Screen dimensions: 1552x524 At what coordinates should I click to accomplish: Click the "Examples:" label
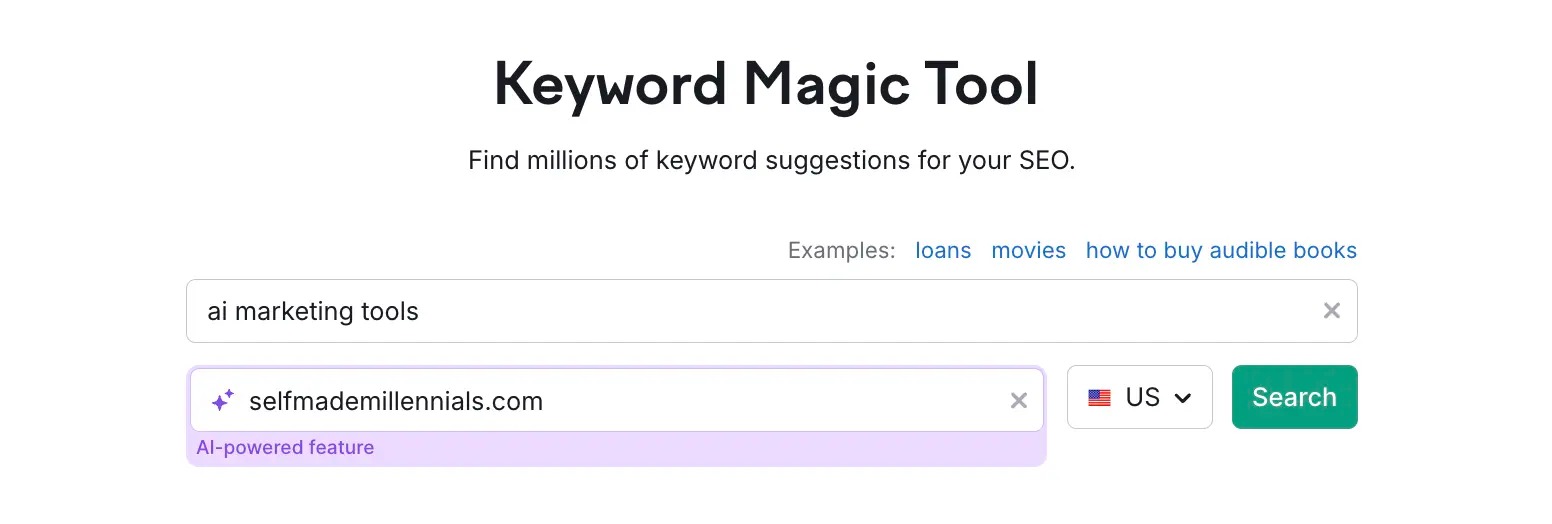(841, 251)
